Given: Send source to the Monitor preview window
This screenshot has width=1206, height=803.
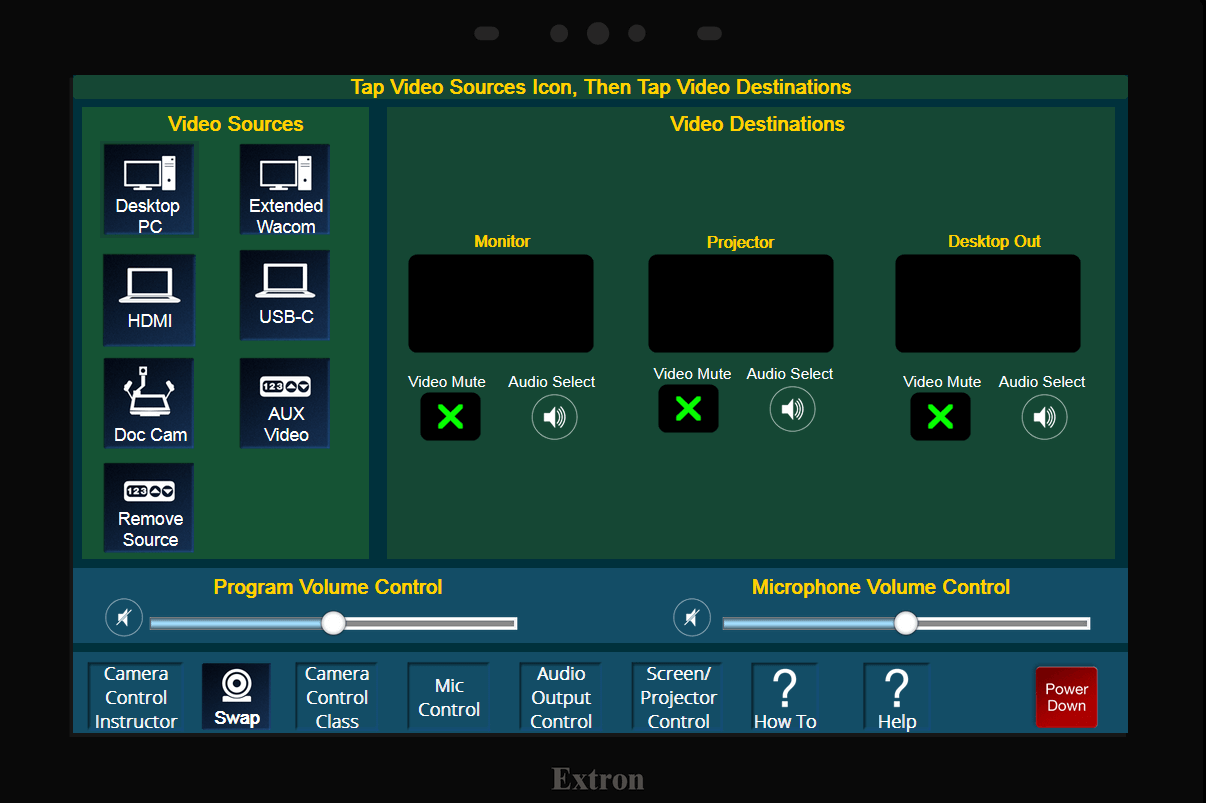Looking at the screenshot, I should [501, 304].
